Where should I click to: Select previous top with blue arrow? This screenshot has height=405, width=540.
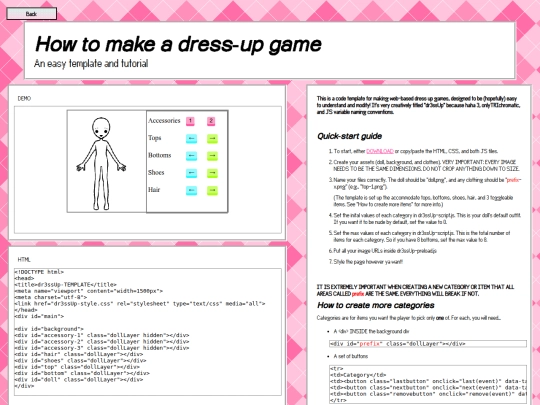click(191, 139)
